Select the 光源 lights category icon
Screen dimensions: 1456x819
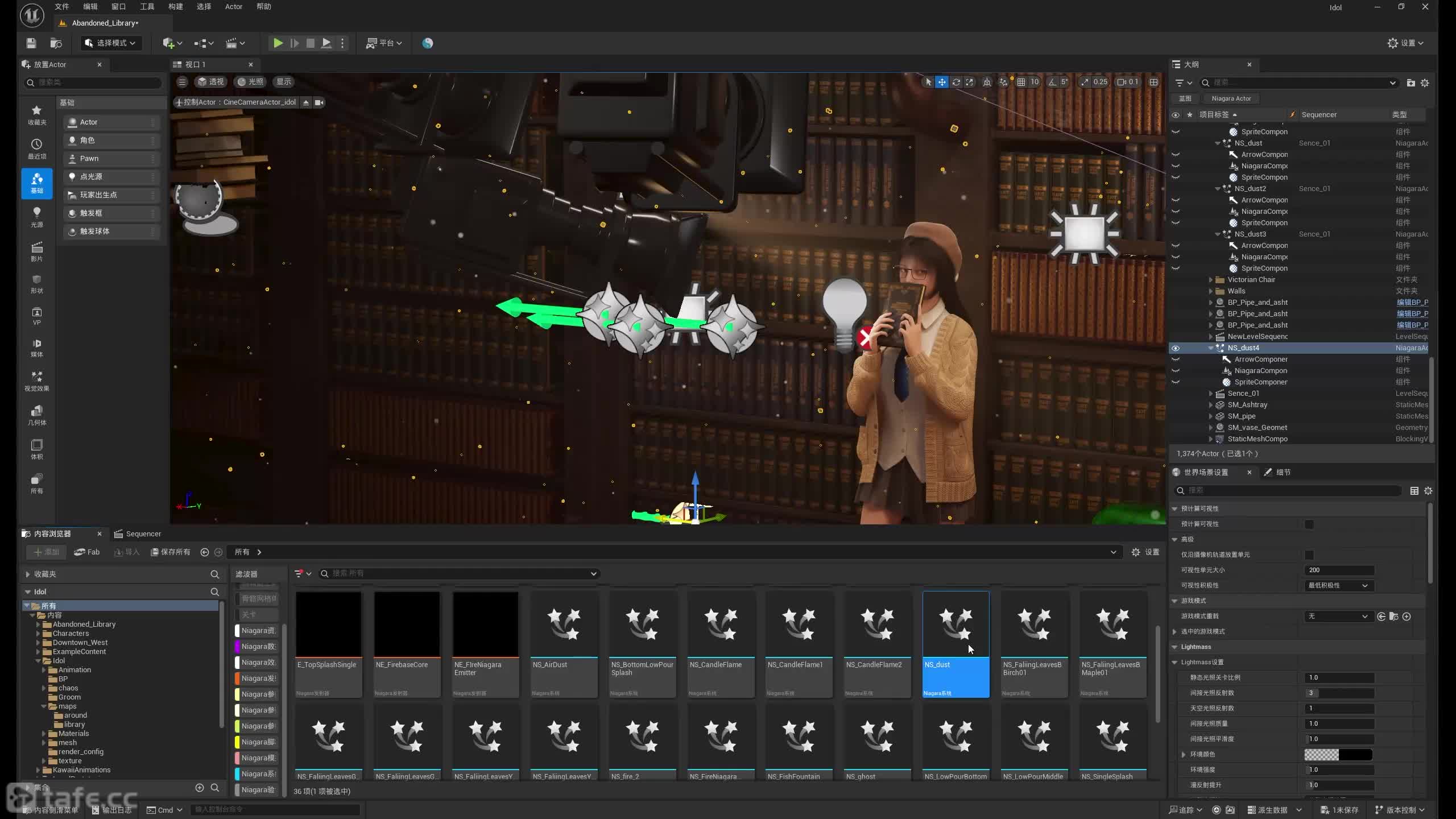pyautogui.click(x=37, y=217)
